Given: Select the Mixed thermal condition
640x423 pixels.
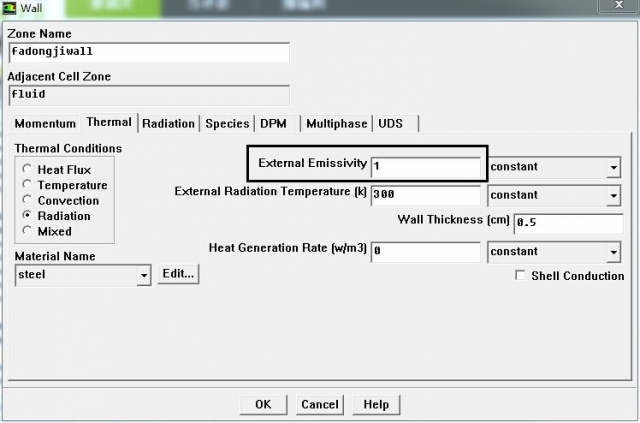Looking at the screenshot, I should [28, 231].
